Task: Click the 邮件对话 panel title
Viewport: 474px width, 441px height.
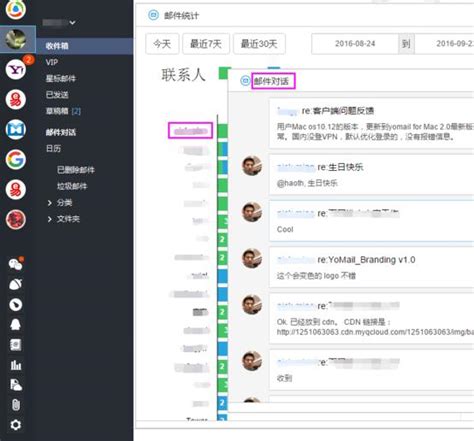Action: (x=271, y=81)
